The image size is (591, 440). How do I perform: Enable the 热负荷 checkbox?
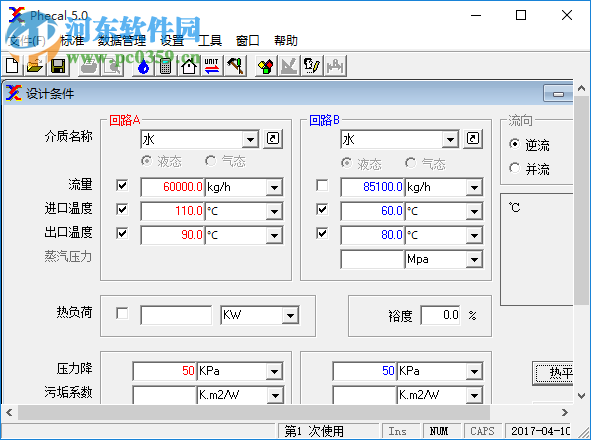pyautogui.click(x=122, y=313)
